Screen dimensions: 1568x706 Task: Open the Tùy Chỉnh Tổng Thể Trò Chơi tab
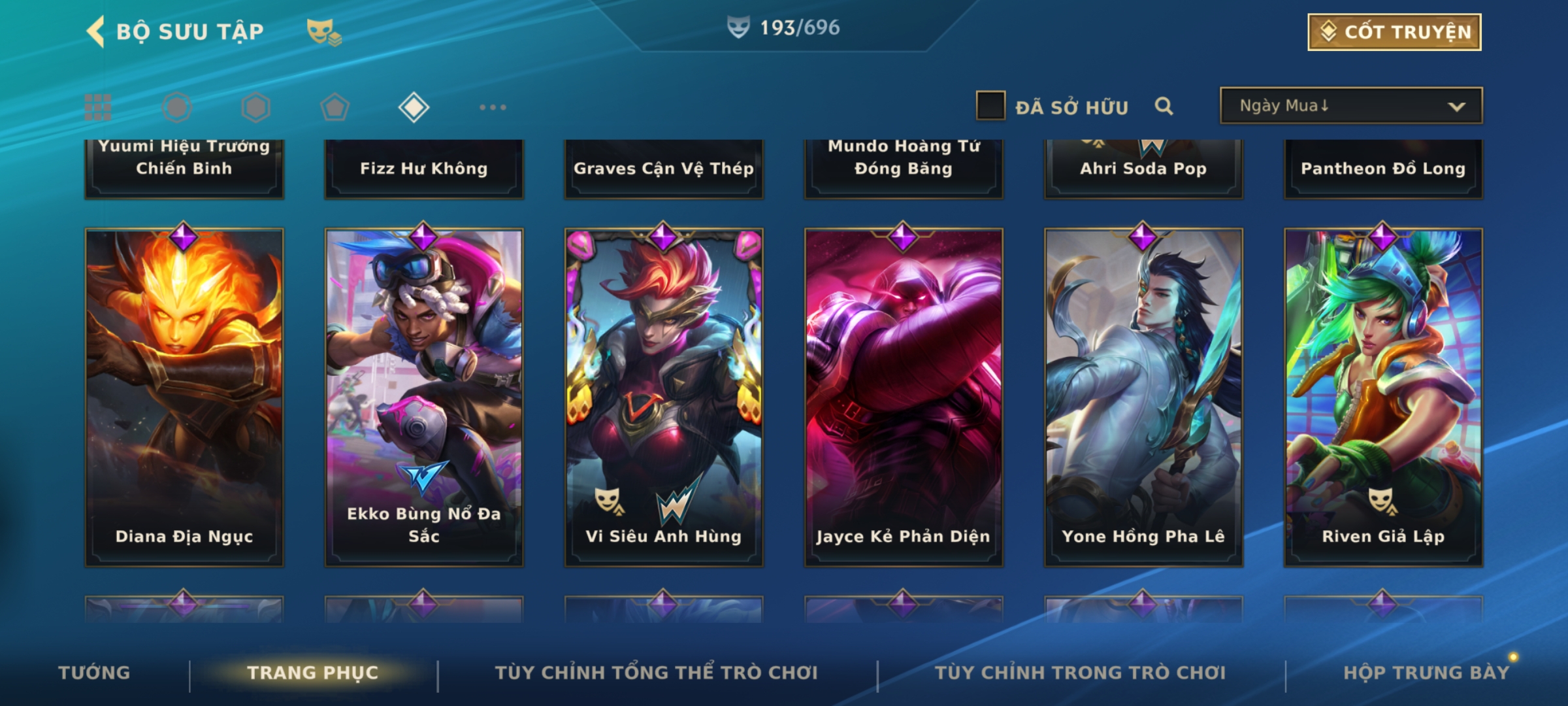click(657, 673)
